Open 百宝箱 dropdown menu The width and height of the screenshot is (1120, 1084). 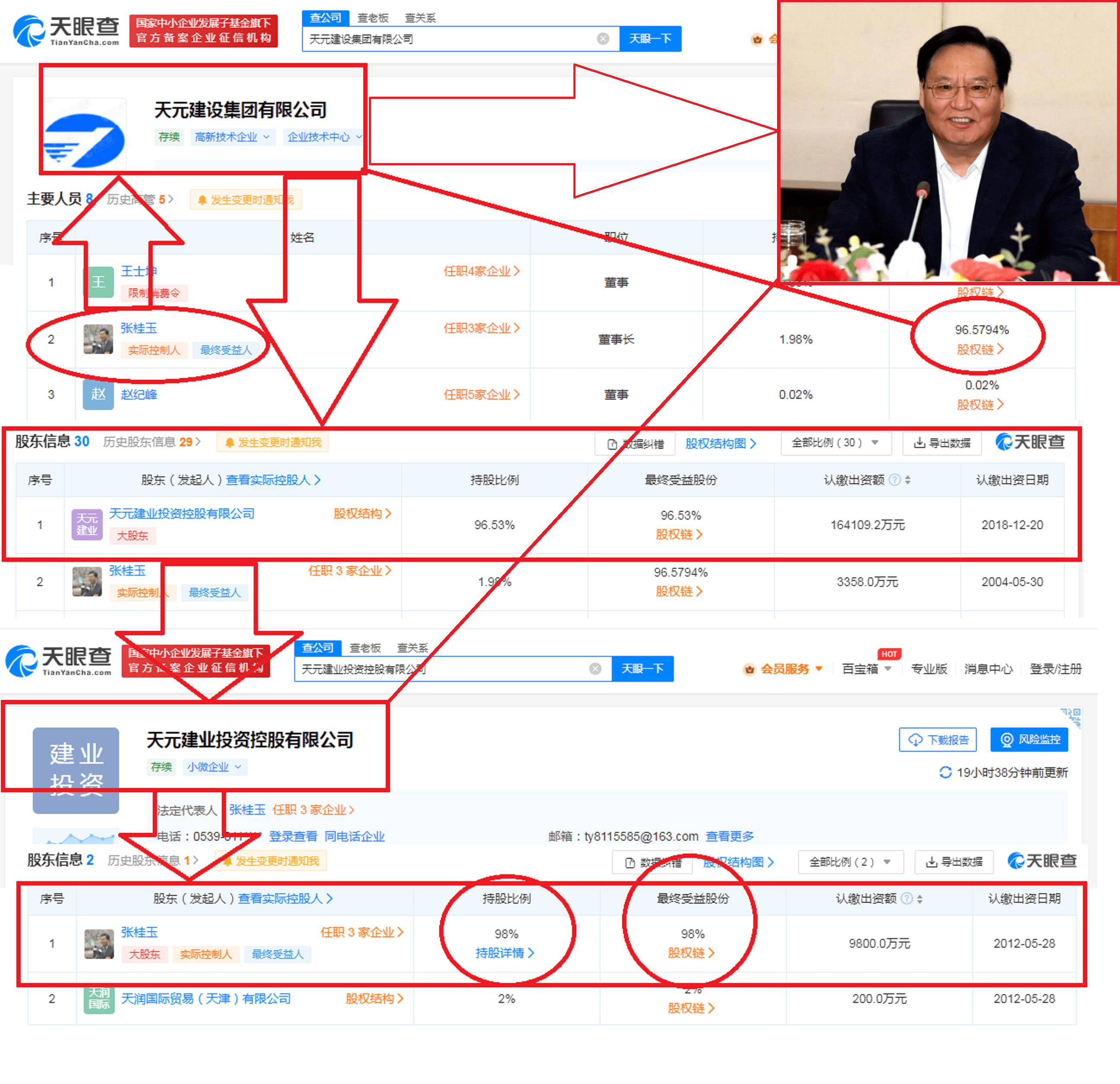[866, 668]
